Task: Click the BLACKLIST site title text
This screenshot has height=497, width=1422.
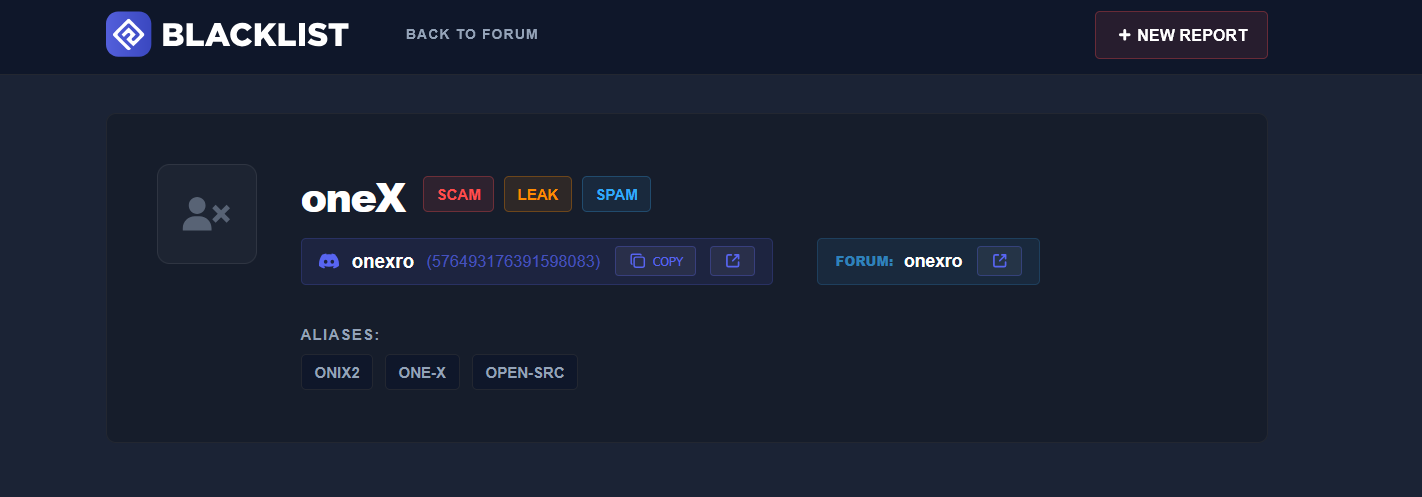Action: point(254,35)
